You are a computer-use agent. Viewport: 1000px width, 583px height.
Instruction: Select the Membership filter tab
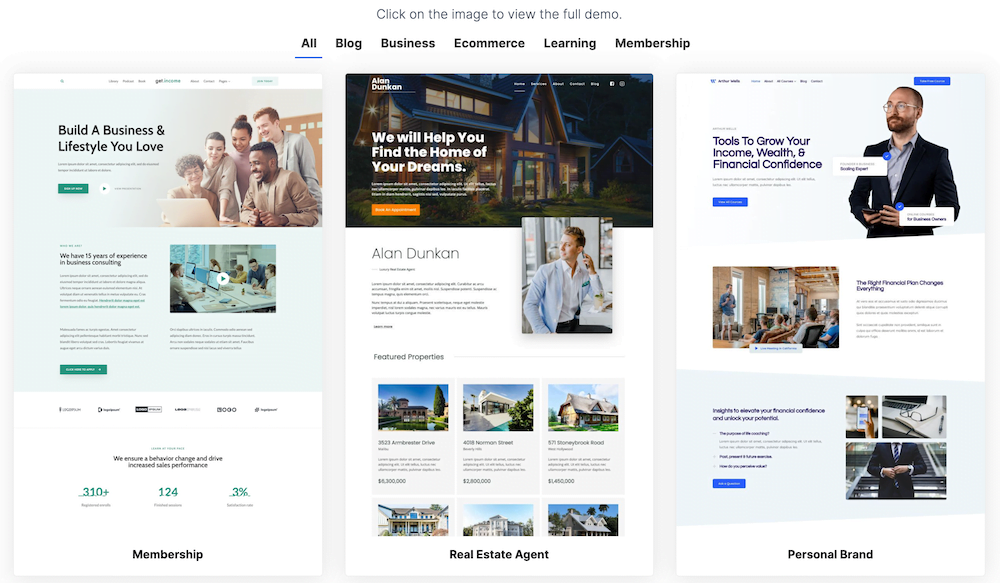(x=652, y=43)
